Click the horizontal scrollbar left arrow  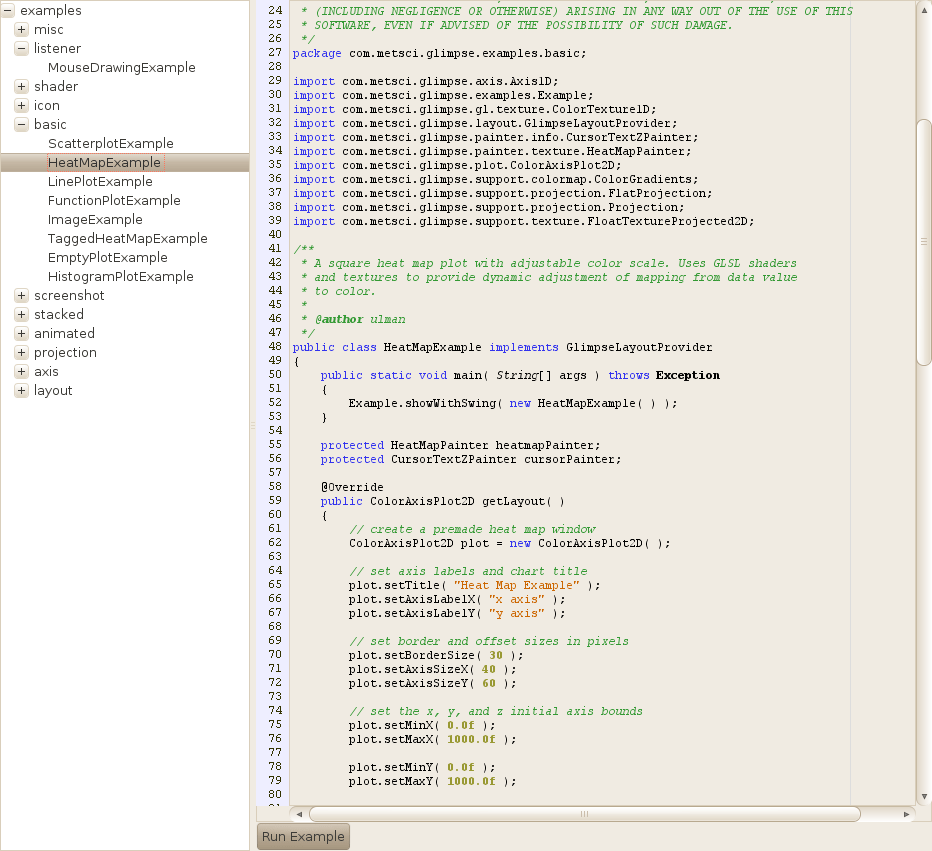299,814
